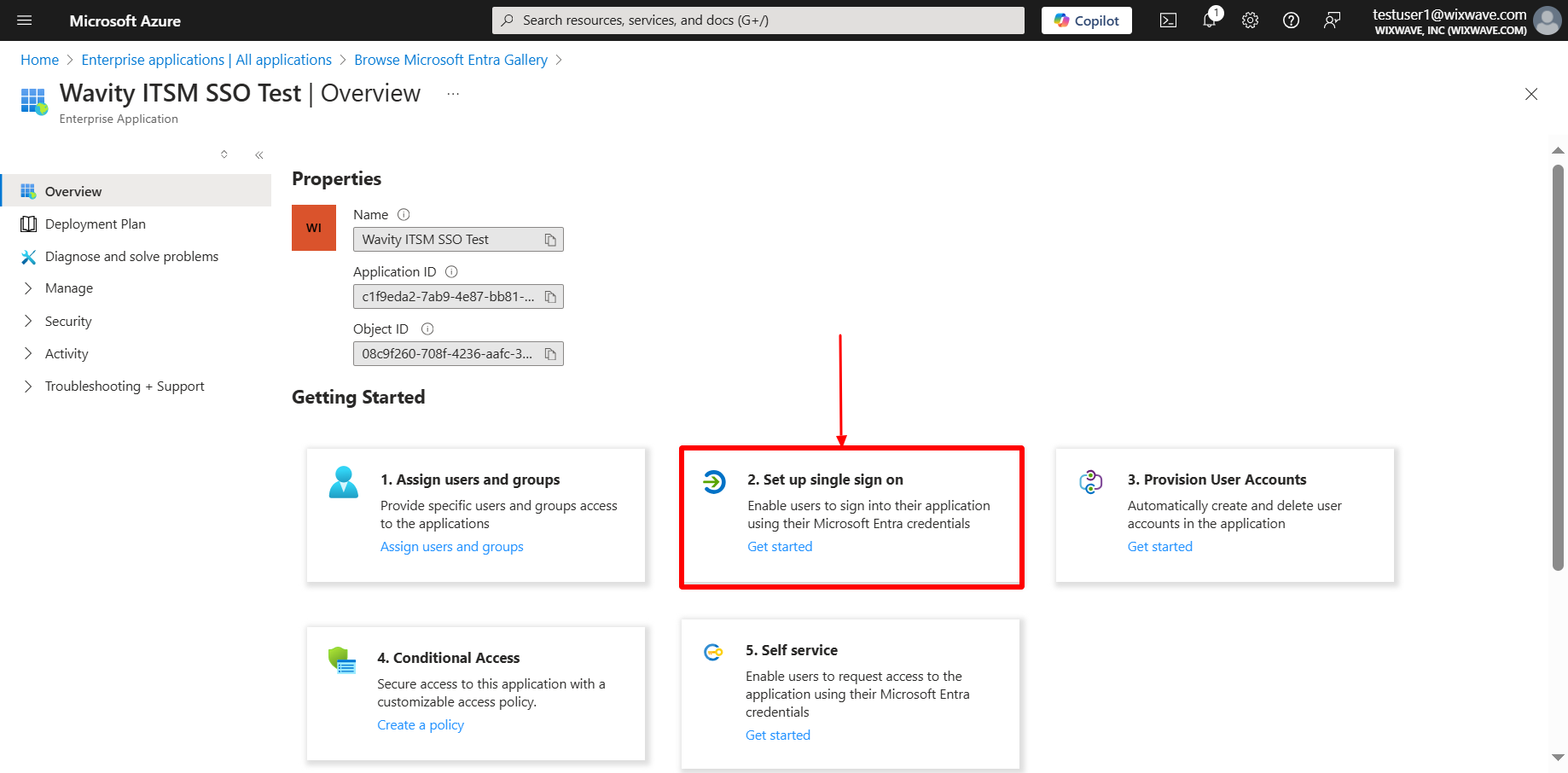Open Cloud Shell from the top bar

pos(1169,20)
